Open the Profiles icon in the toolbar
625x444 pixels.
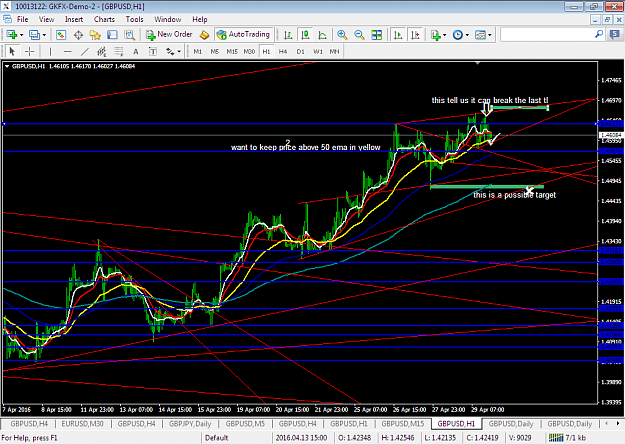(34, 35)
